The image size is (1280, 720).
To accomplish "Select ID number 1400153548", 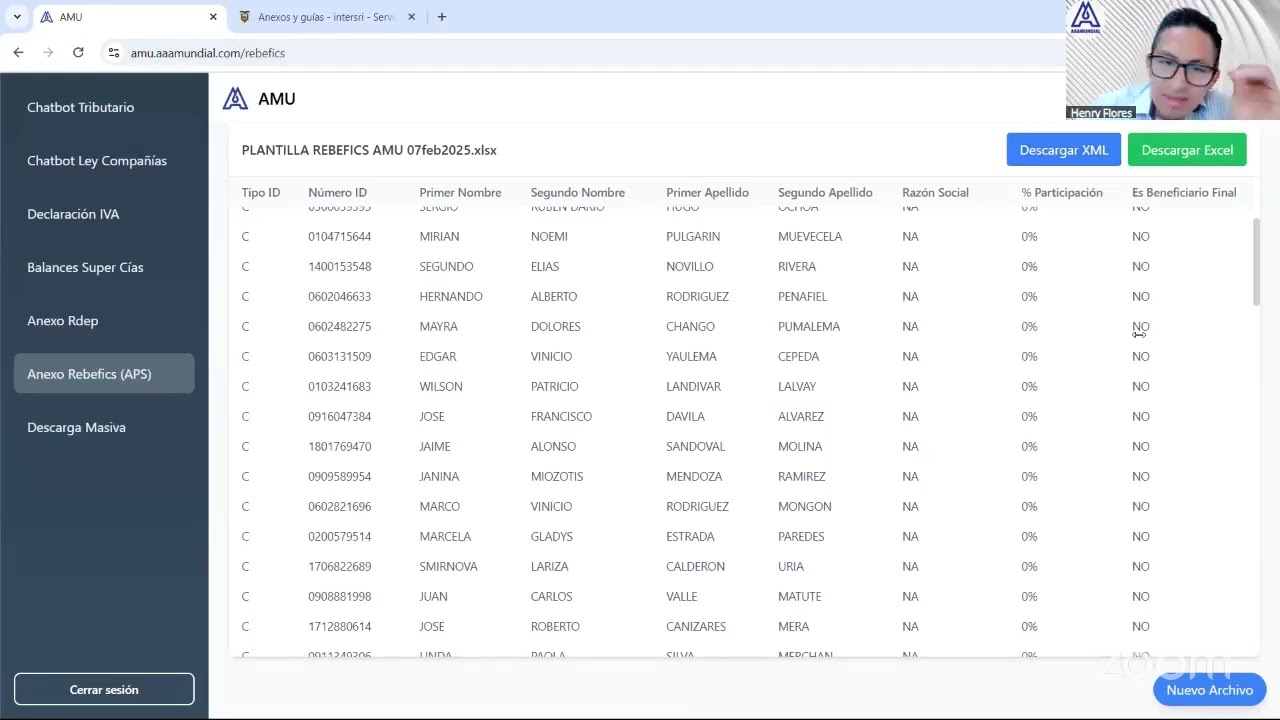I will pyautogui.click(x=339, y=266).
